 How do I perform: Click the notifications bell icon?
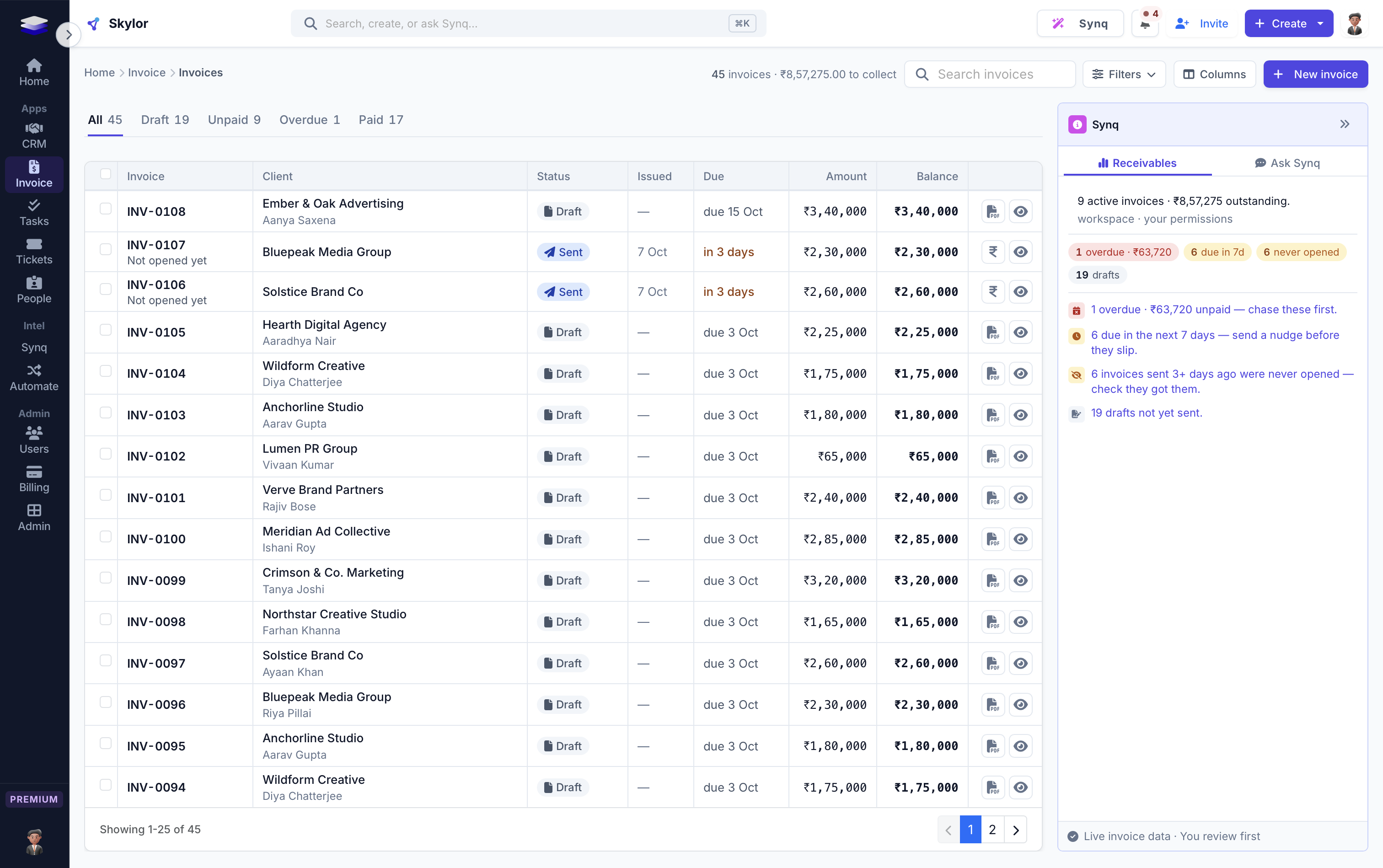[x=1145, y=23]
